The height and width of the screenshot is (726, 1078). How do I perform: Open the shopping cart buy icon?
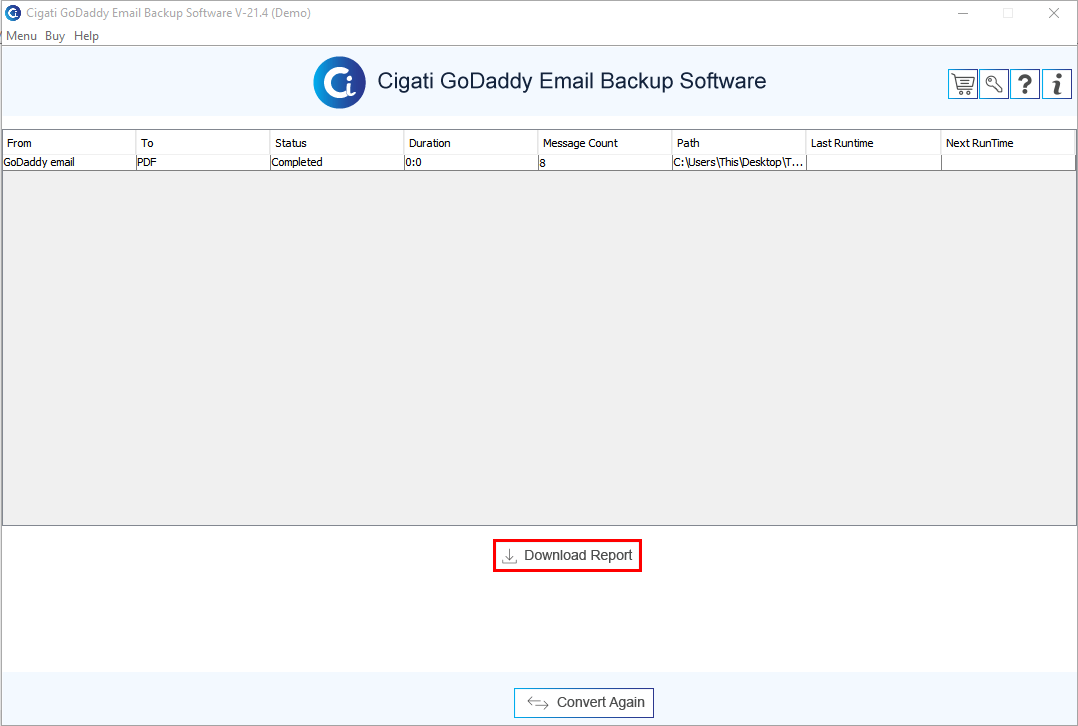click(x=962, y=85)
